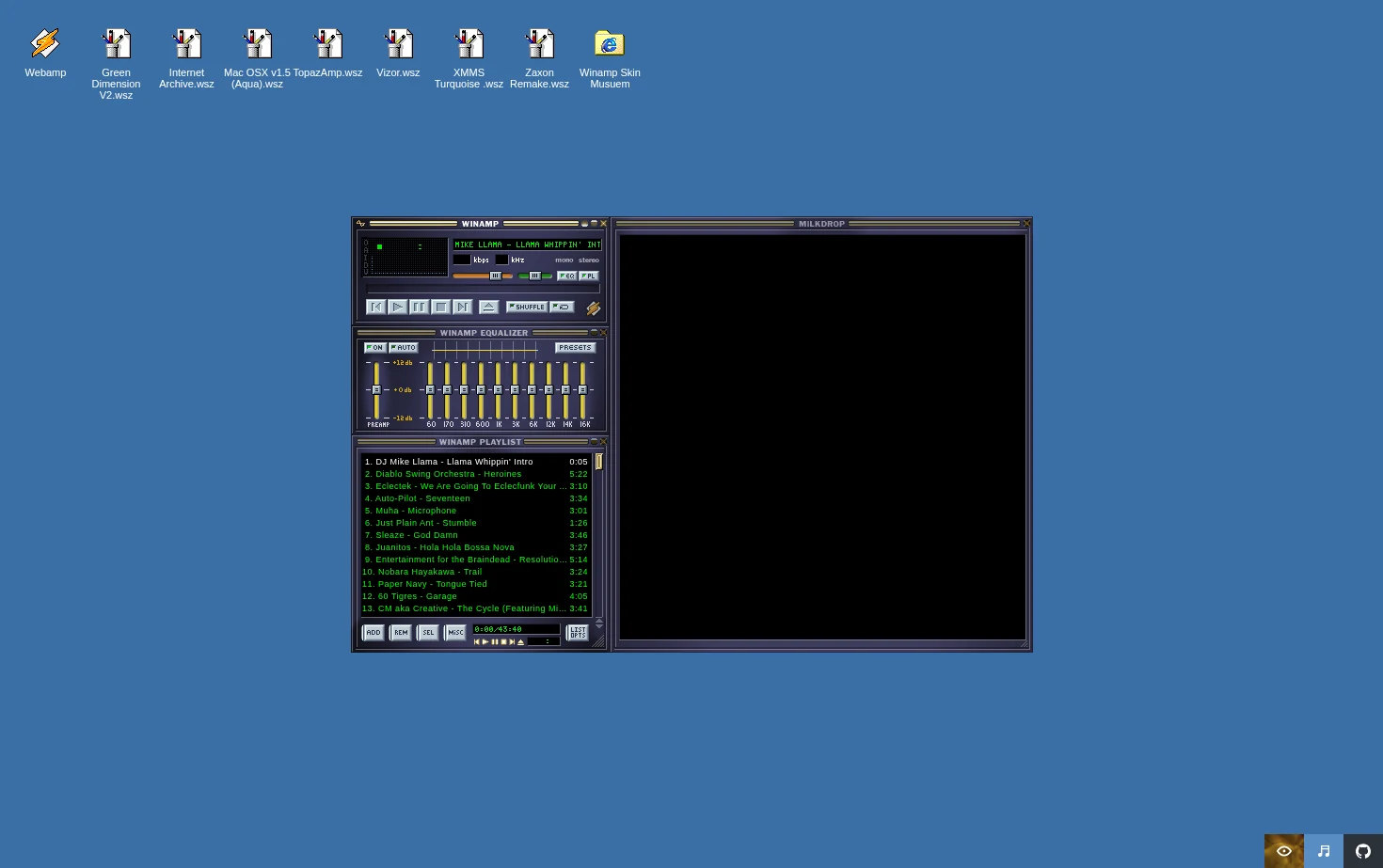Click the lightning bolt About icon in the main window
Viewport: 1383px width, 868px height.
click(594, 308)
